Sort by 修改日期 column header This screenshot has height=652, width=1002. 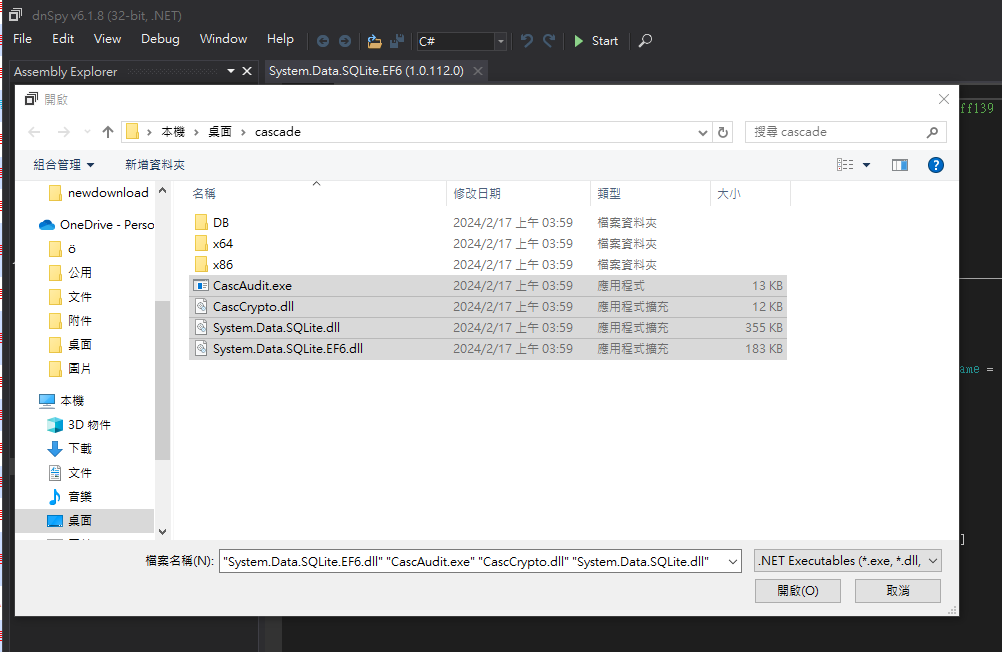pyautogui.click(x=518, y=193)
